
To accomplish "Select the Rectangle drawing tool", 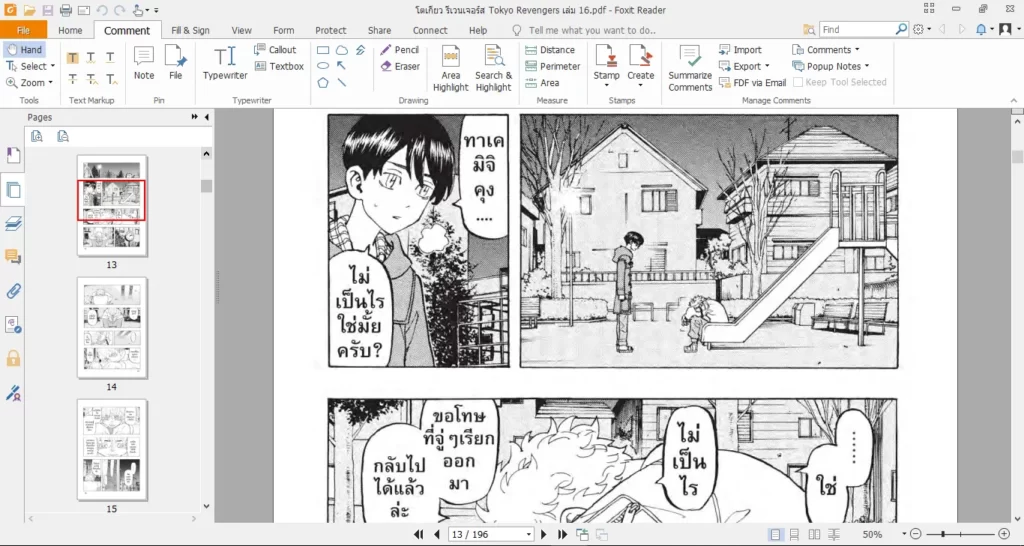I will (323, 50).
